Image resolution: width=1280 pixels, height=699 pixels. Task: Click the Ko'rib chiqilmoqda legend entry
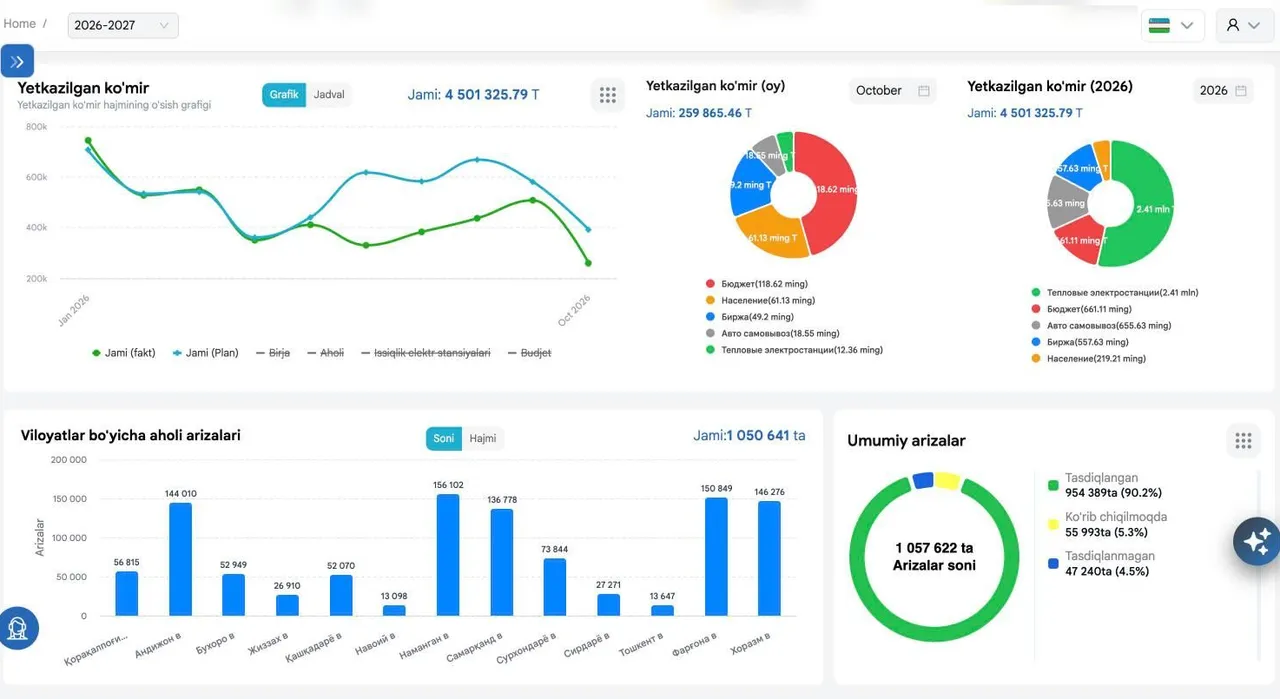click(1107, 525)
